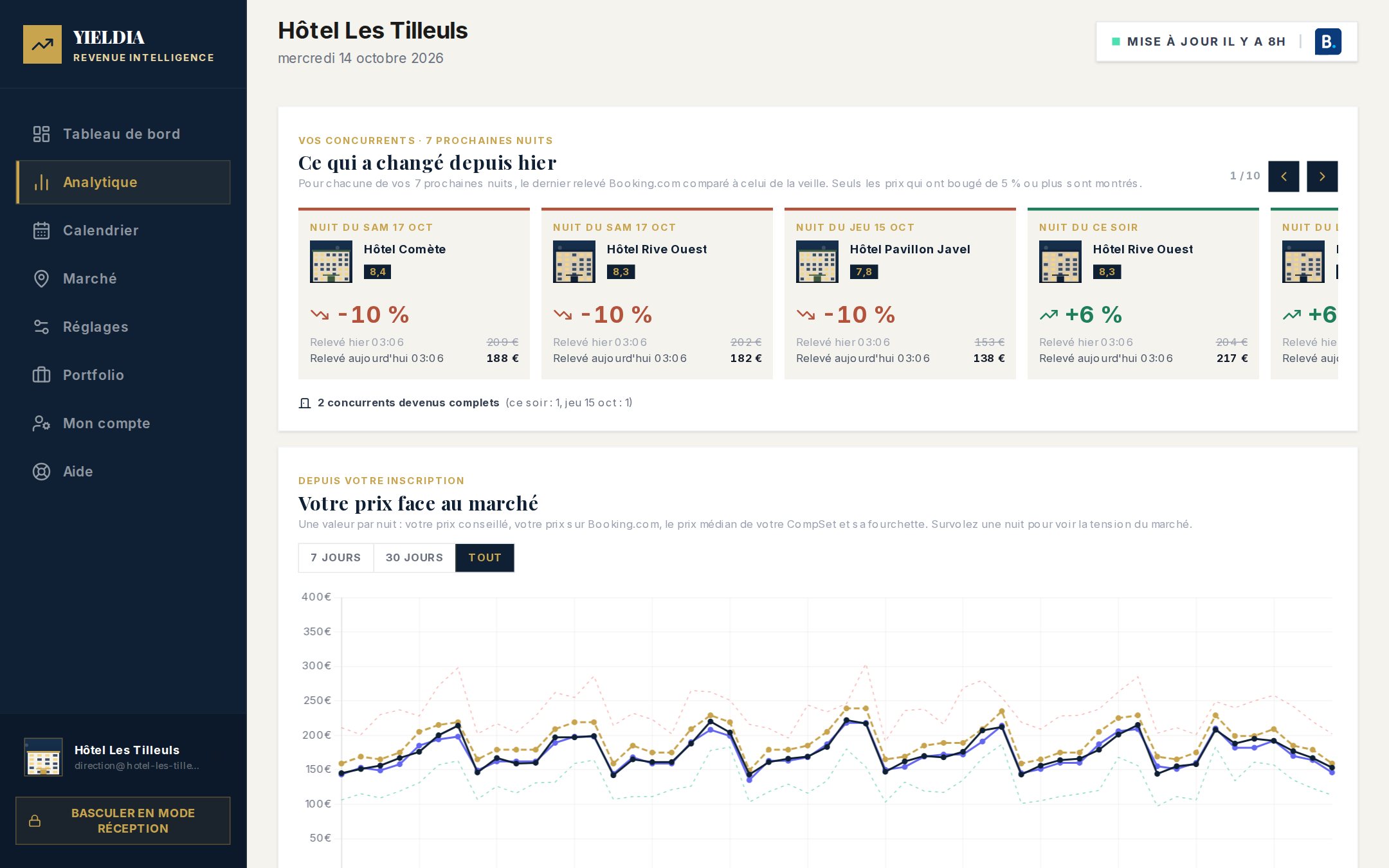Click the -10 % change on Hôtel Comète card
The image size is (1389, 868).
pyautogui.click(x=374, y=314)
